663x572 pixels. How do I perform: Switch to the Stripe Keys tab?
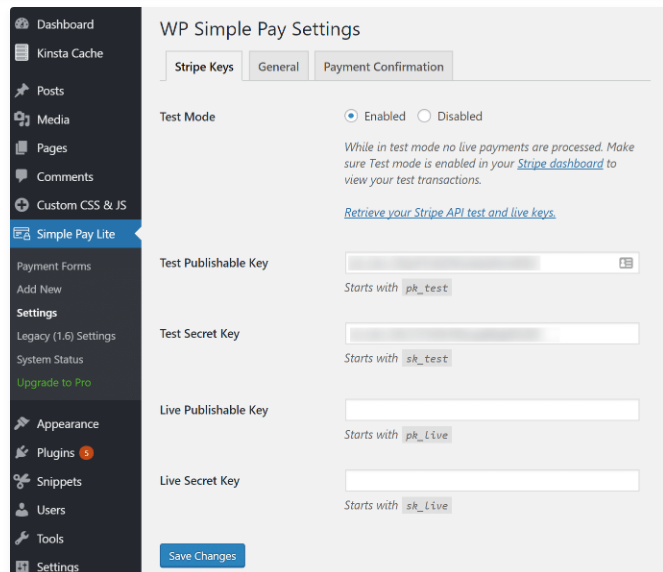(x=204, y=66)
